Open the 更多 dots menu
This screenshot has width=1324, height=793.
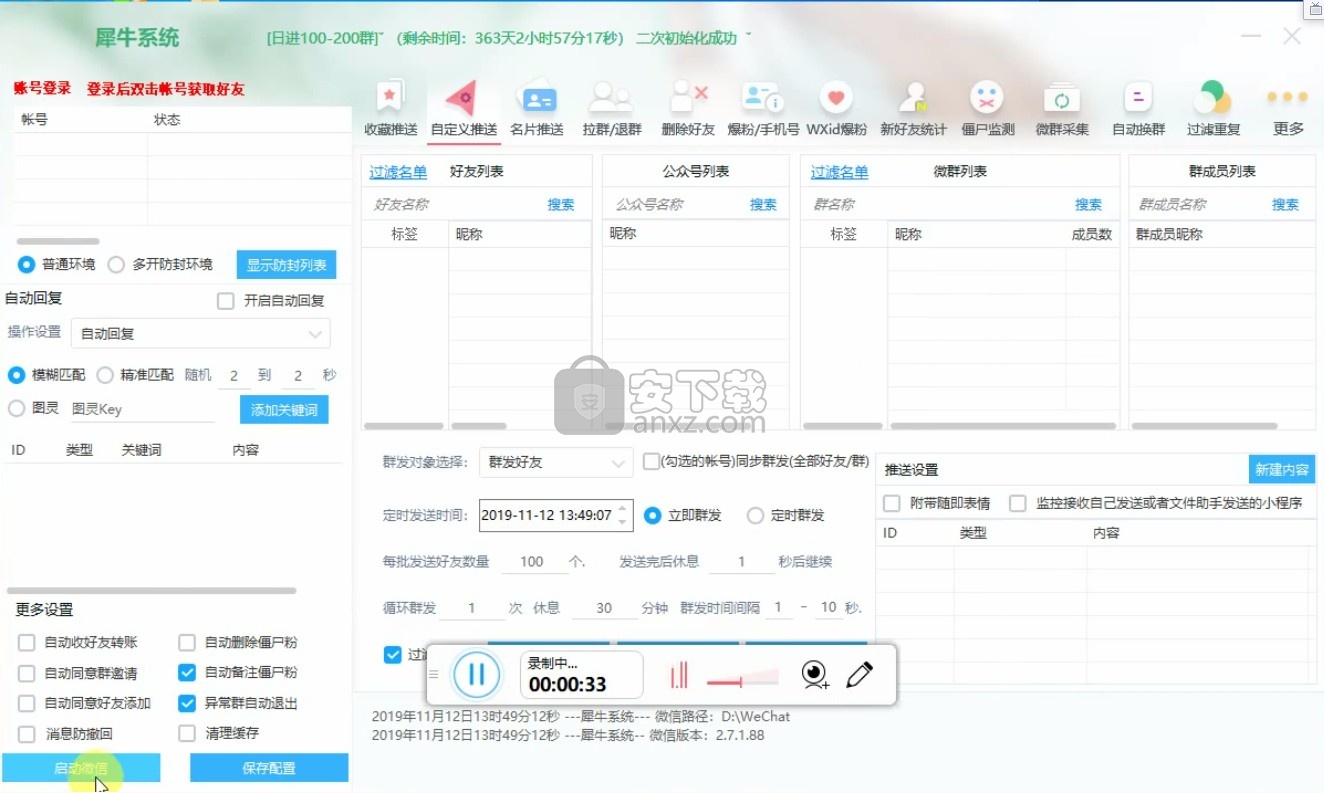[x=1287, y=108]
